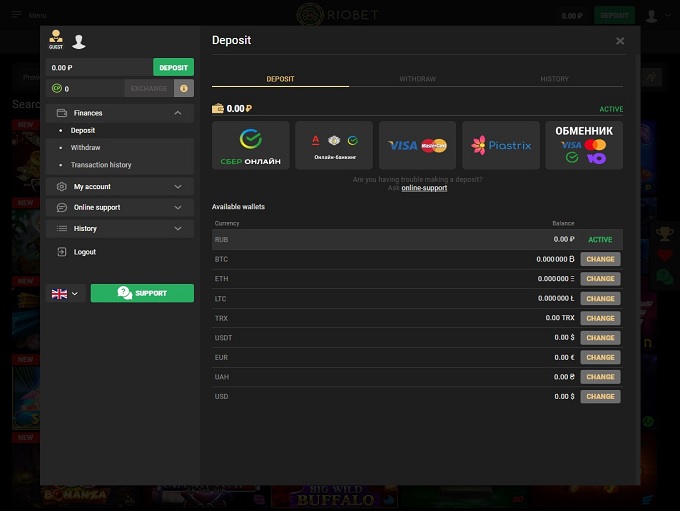The height and width of the screenshot is (511, 680).
Task: Open Transaction history in sidebar
Action: point(101,165)
